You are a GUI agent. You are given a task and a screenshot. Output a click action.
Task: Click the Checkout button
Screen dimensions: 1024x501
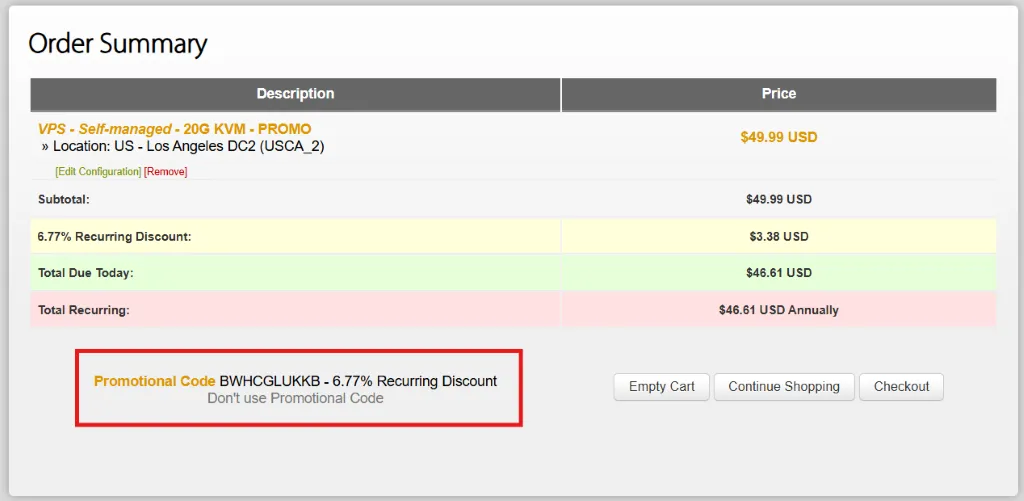[901, 387]
